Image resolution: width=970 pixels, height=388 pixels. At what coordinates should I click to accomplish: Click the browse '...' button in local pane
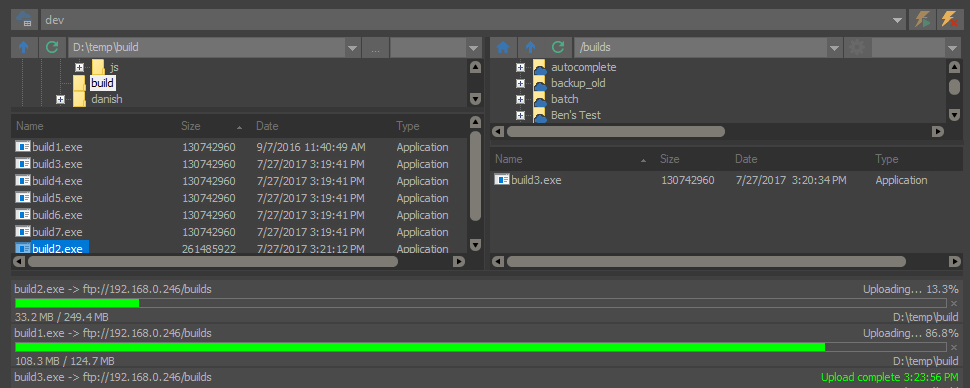click(376, 48)
